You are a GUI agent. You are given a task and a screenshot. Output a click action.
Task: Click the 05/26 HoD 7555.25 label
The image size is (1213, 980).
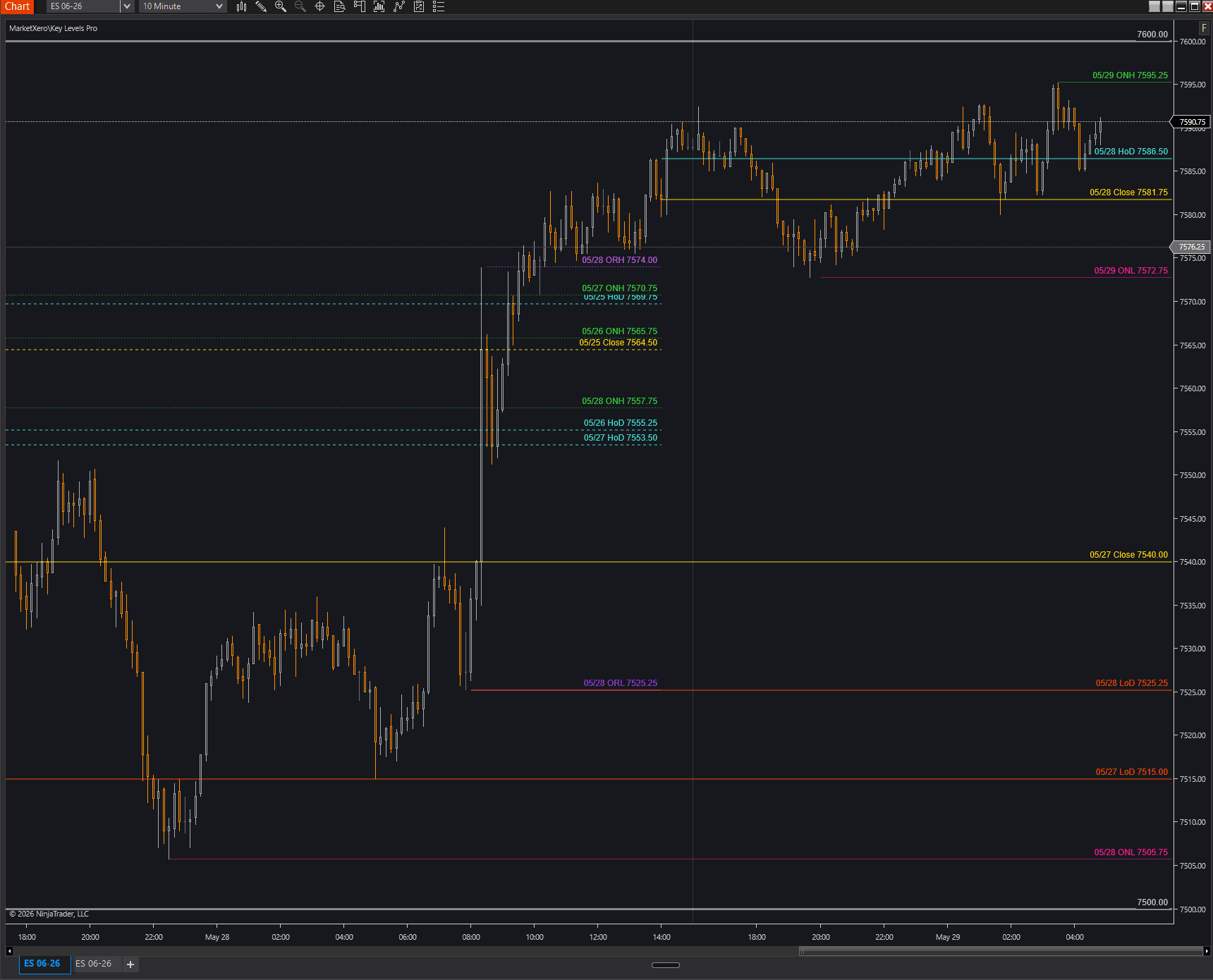[620, 423]
